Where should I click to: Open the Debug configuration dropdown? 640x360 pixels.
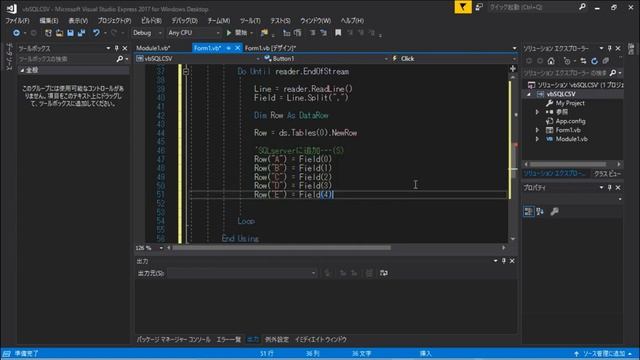tap(147, 33)
